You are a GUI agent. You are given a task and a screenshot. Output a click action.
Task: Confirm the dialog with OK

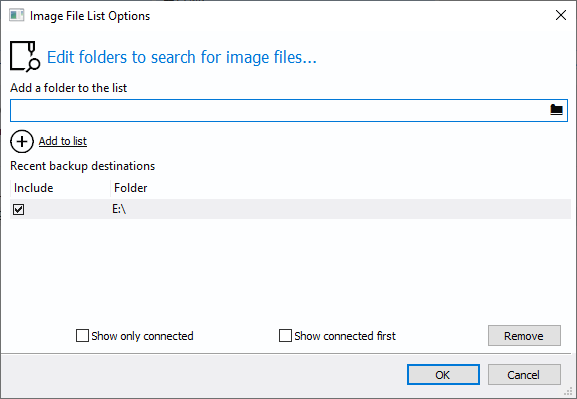tap(443, 375)
